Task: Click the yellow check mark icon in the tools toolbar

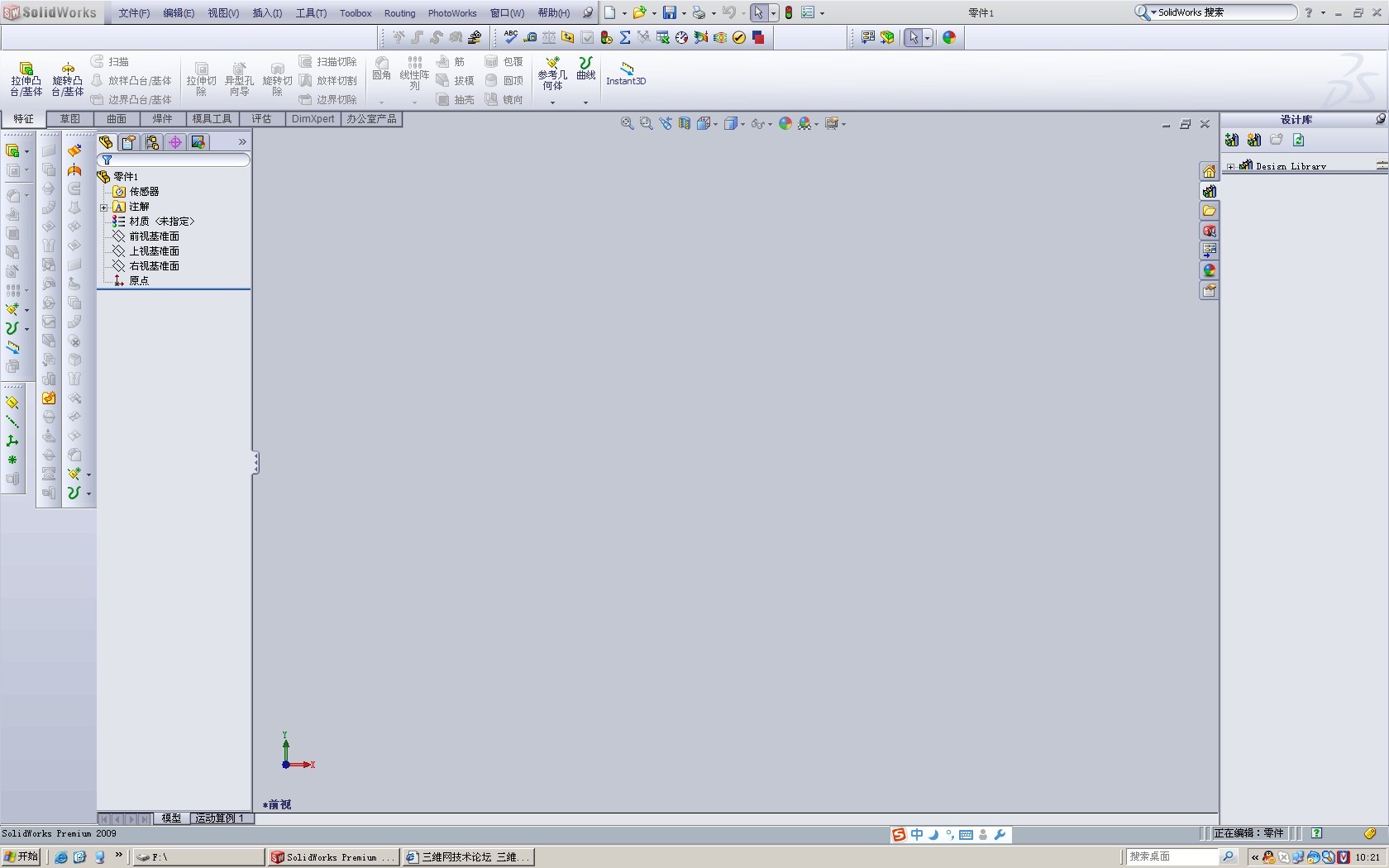Action: (739, 37)
